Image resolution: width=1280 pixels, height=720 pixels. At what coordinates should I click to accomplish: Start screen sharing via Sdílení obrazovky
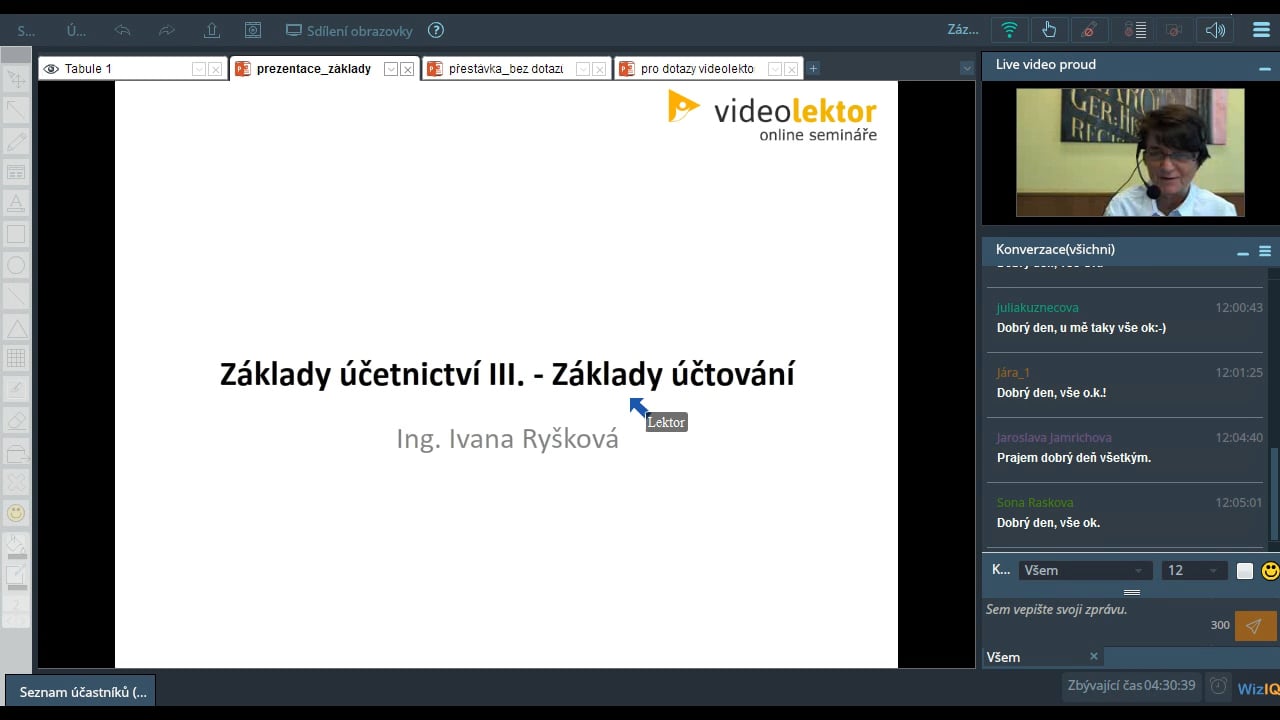point(349,30)
